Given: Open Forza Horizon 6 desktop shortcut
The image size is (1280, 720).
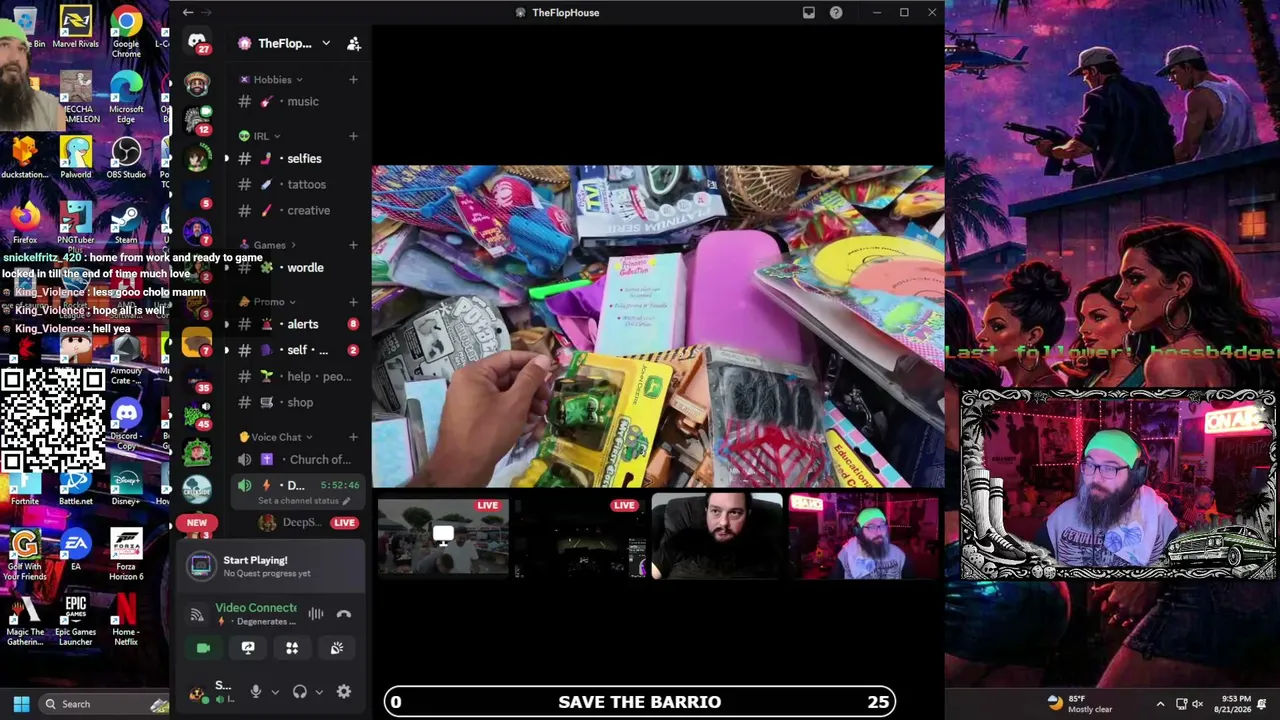Looking at the screenshot, I should click(126, 554).
